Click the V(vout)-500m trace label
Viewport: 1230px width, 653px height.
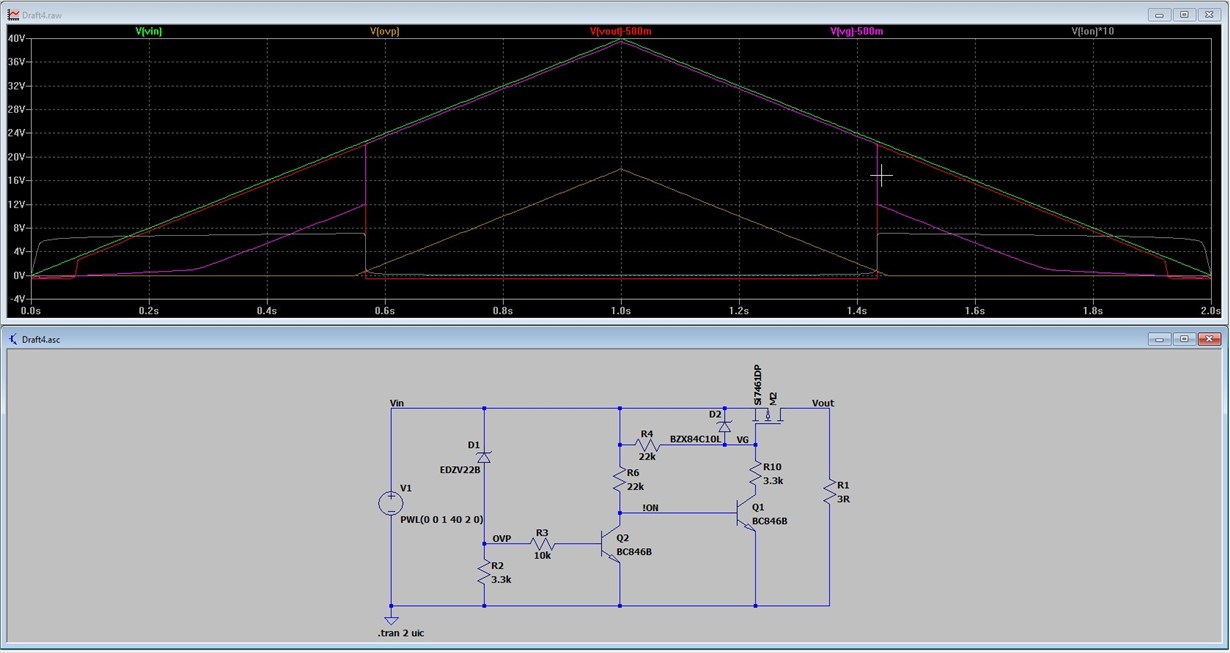pos(621,31)
